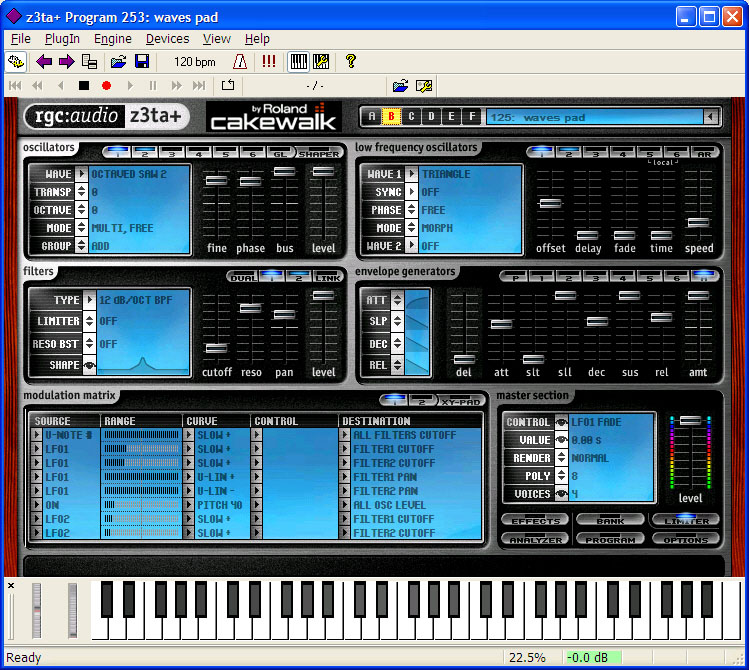
Task: Toggle the filters LINK button
Action: [328, 277]
